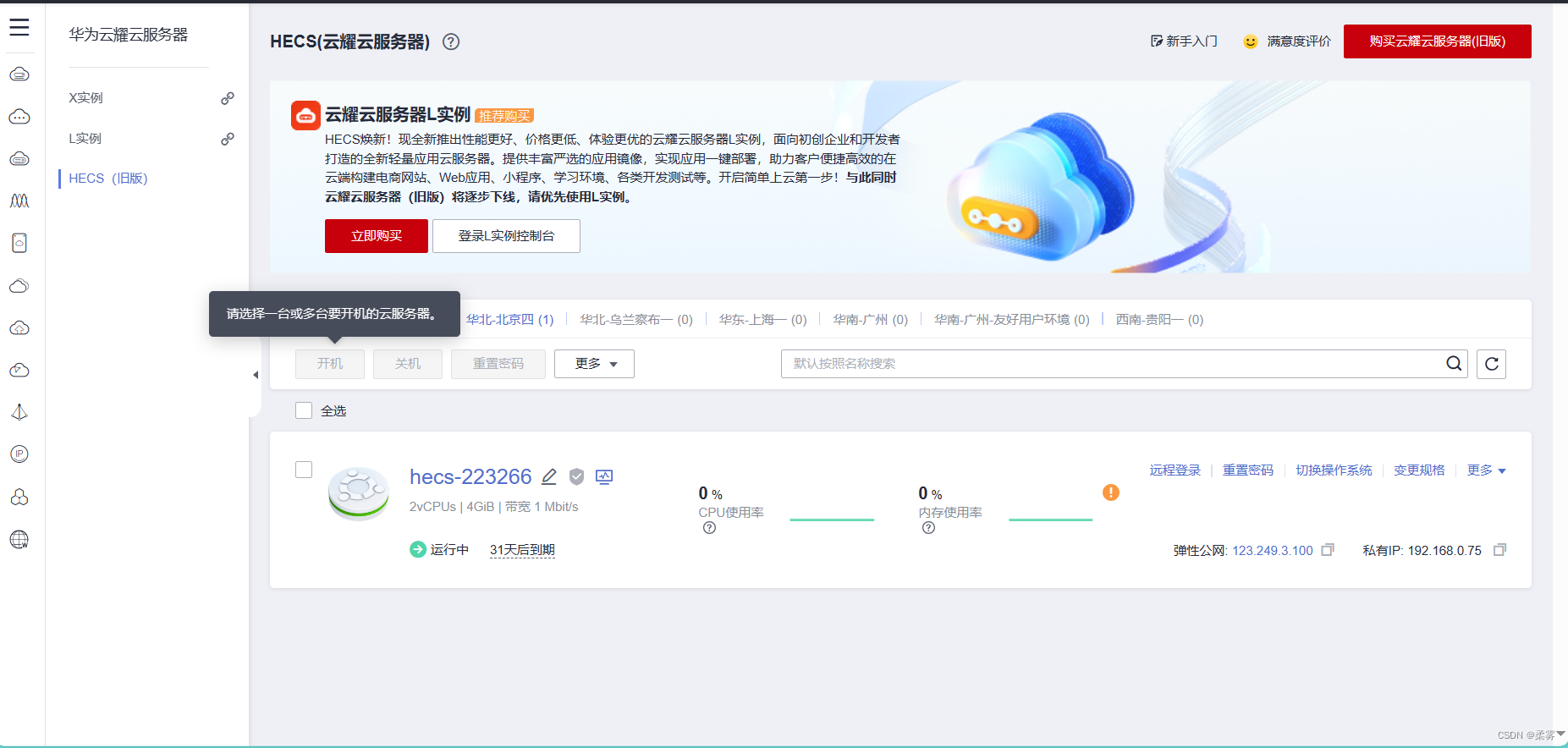This screenshot has height=748, width=1568.
Task: Click the edit pencil icon for hecs-223266
Action: pyautogui.click(x=549, y=477)
